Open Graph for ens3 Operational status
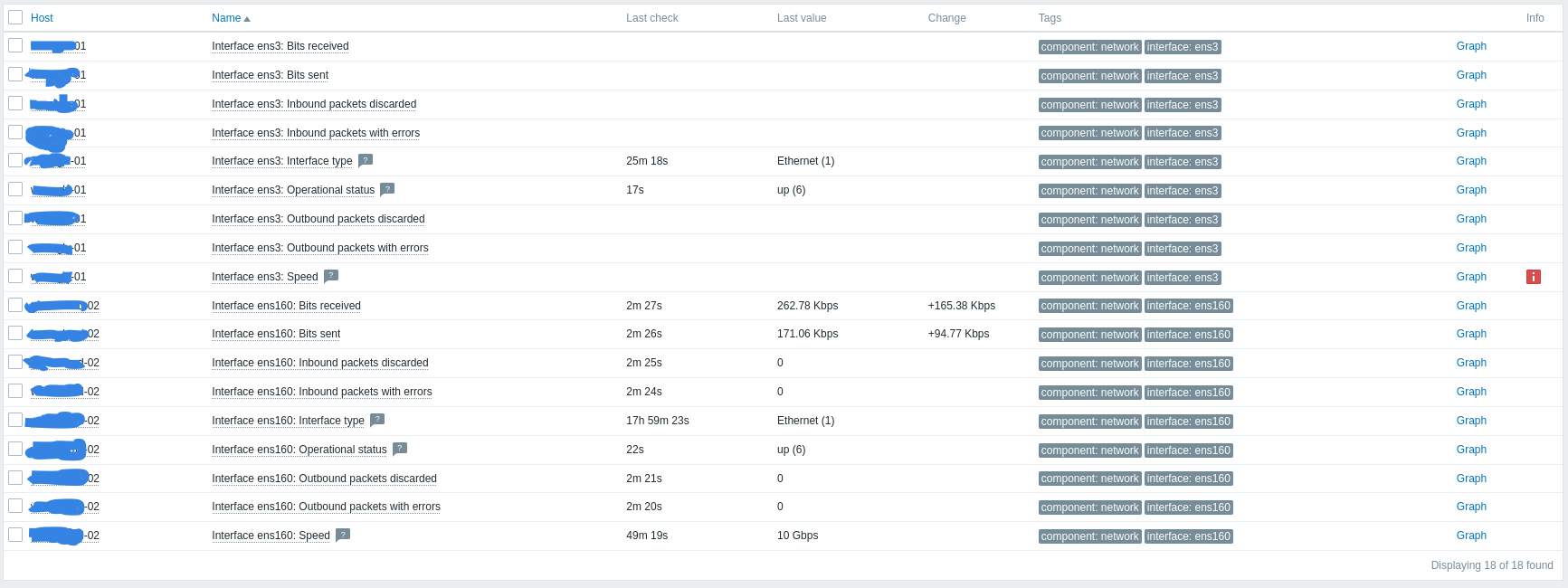 pyautogui.click(x=1471, y=190)
